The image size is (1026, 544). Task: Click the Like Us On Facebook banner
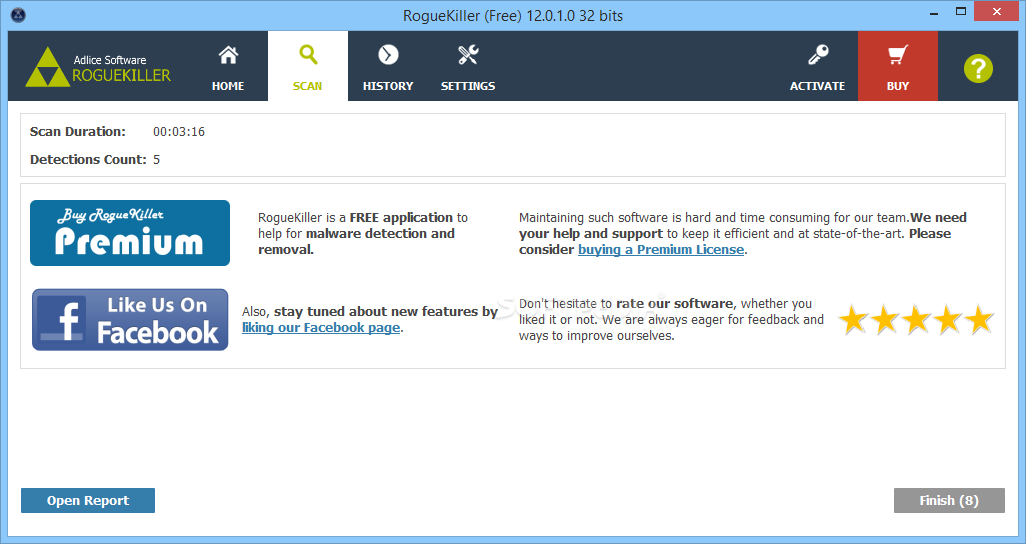(130, 319)
